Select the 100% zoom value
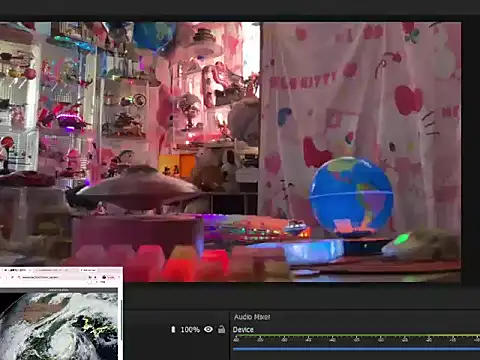 190,330
